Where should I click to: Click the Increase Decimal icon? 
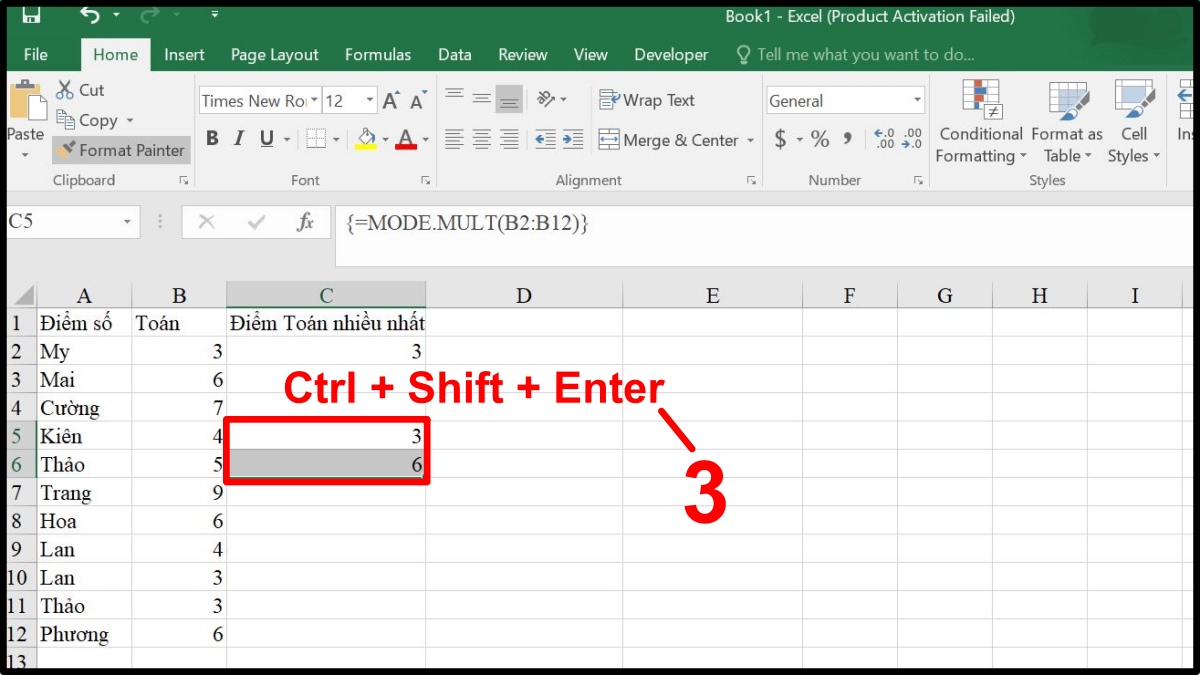pos(884,139)
